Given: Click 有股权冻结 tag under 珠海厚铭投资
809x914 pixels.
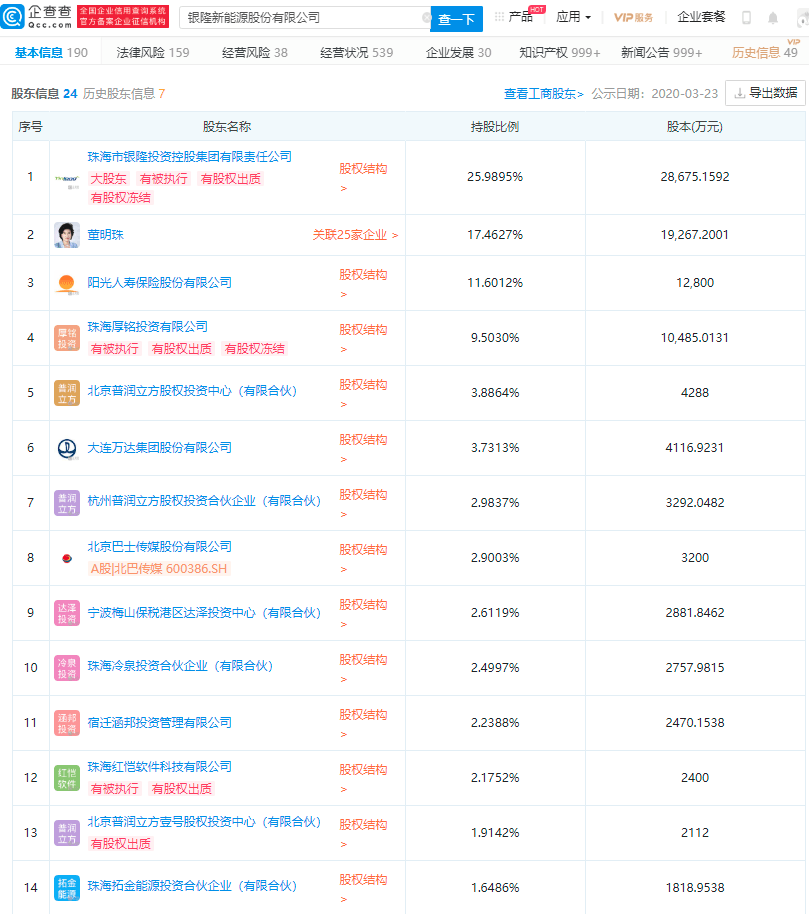Looking at the screenshot, I should click(x=255, y=349).
